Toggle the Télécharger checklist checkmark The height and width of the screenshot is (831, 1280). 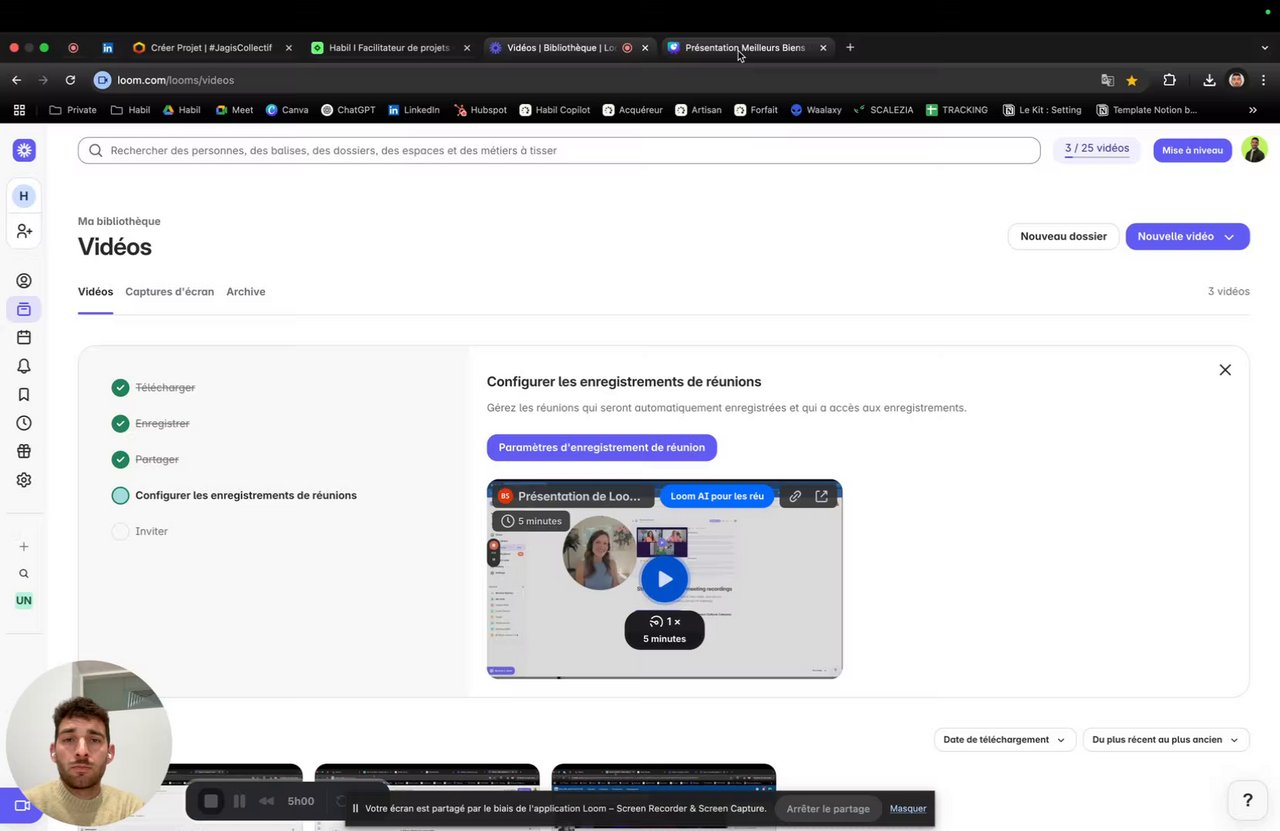(120, 387)
